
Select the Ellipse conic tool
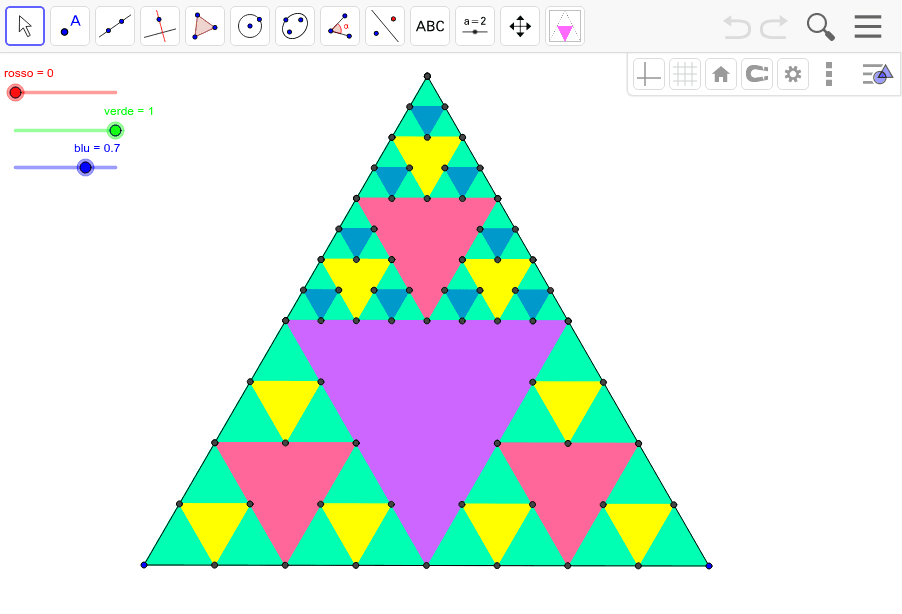pyautogui.click(x=295, y=26)
